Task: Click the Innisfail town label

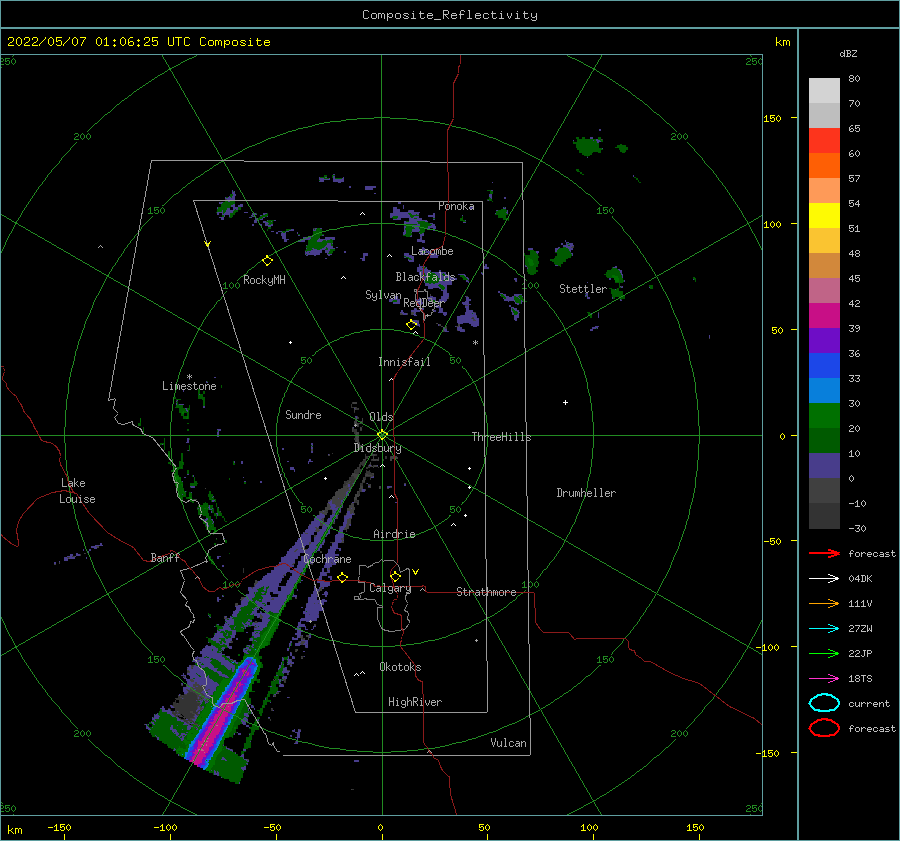Action: pos(404,362)
